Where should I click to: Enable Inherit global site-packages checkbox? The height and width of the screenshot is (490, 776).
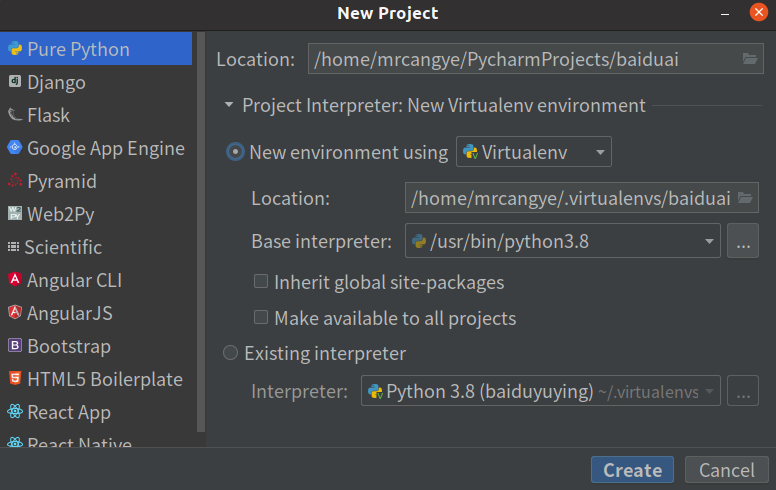(x=261, y=282)
